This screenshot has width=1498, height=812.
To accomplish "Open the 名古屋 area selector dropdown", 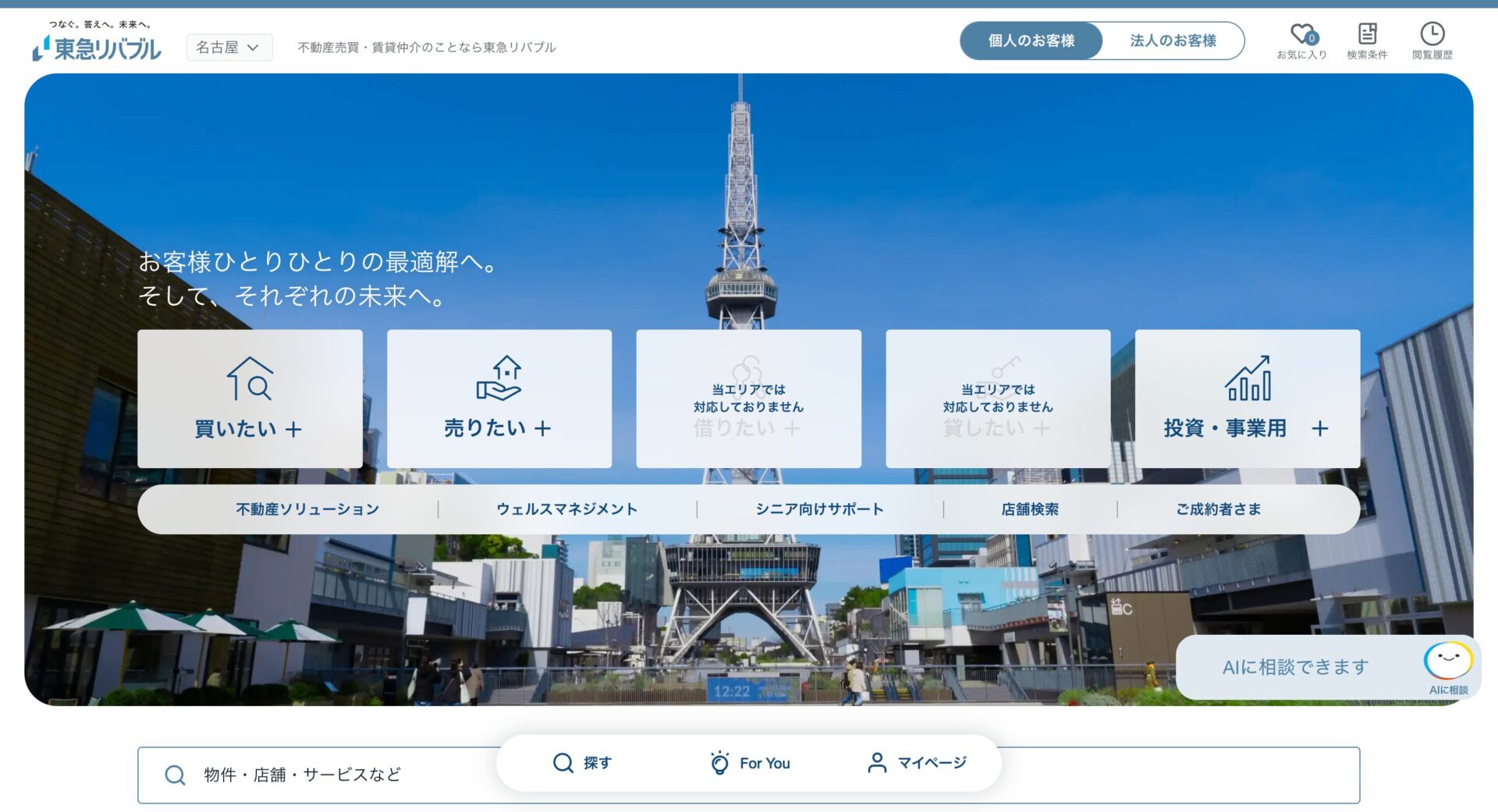I will (x=229, y=47).
